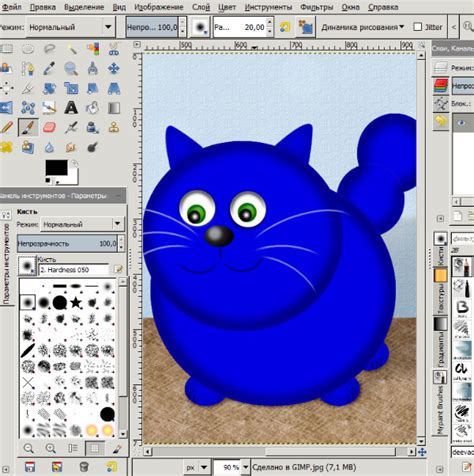474x476 pixels.
Task: Switch to the Градиенты vertical tab
Action: (441, 341)
